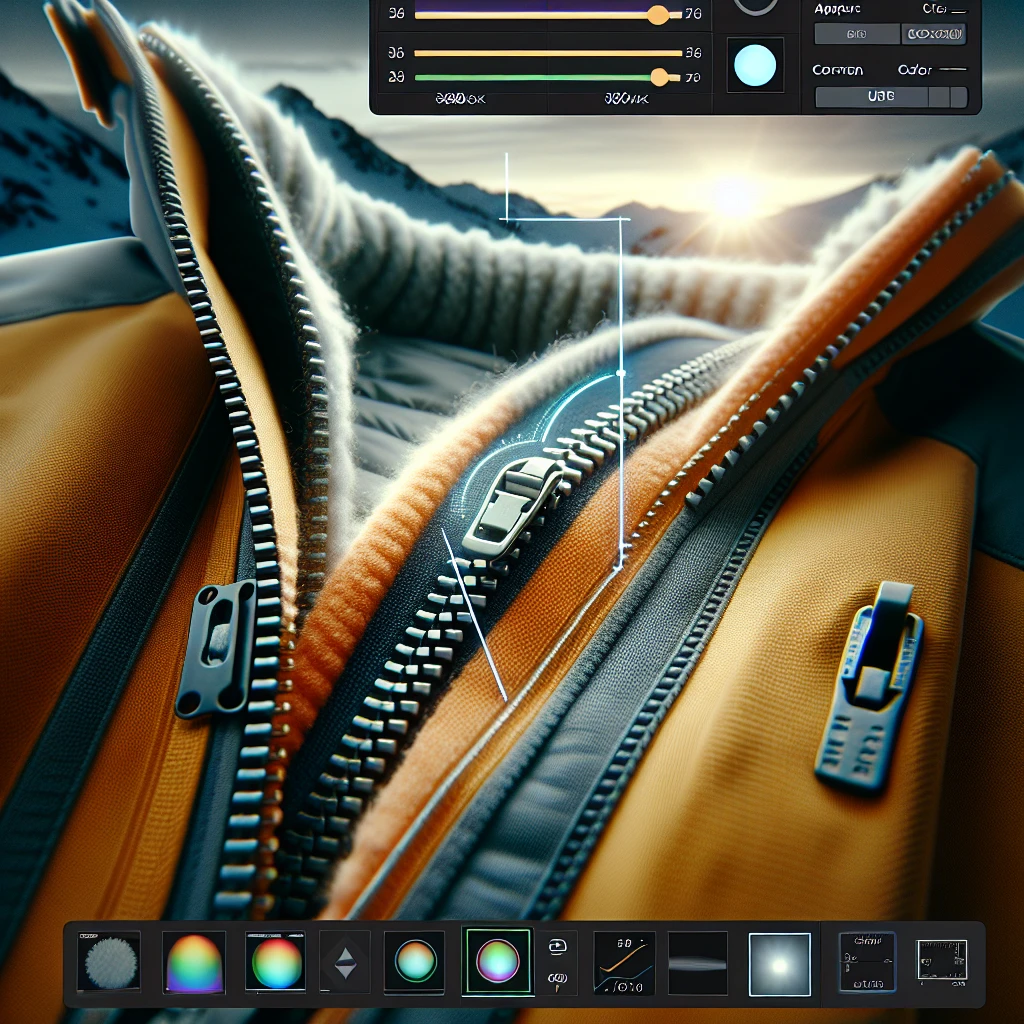The image size is (1024, 1024).
Task: Click the small node handle on the vertical guide line
Action: pyautogui.click(x=620, y=373)
